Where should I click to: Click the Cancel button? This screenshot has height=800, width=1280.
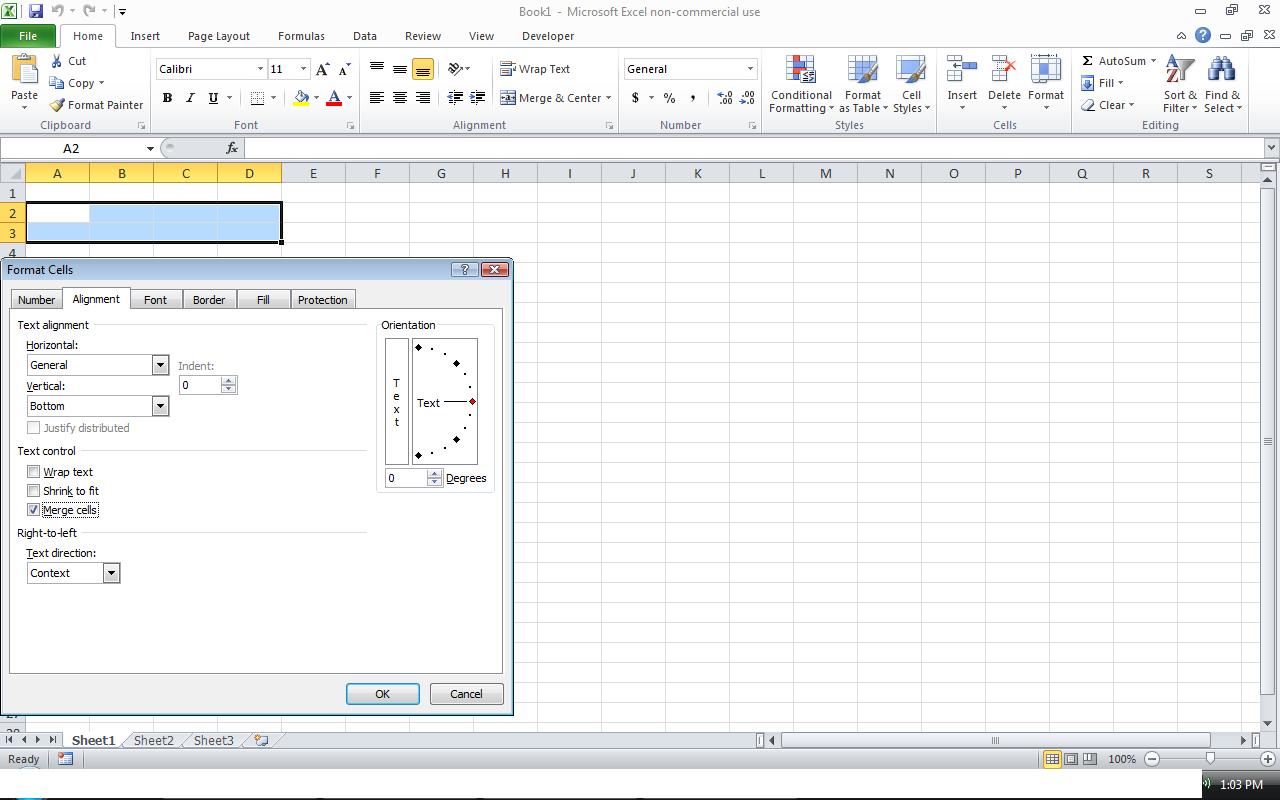pyautogui.click(x=466, y=693)
